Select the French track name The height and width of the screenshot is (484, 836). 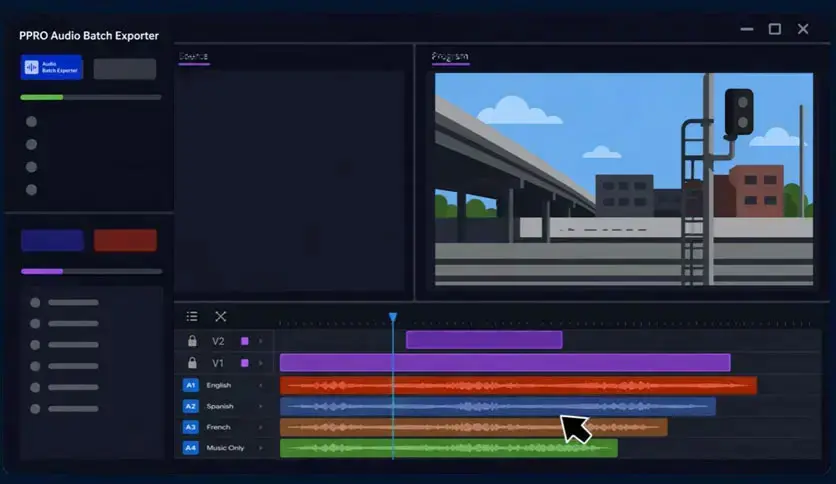[218, 427]
